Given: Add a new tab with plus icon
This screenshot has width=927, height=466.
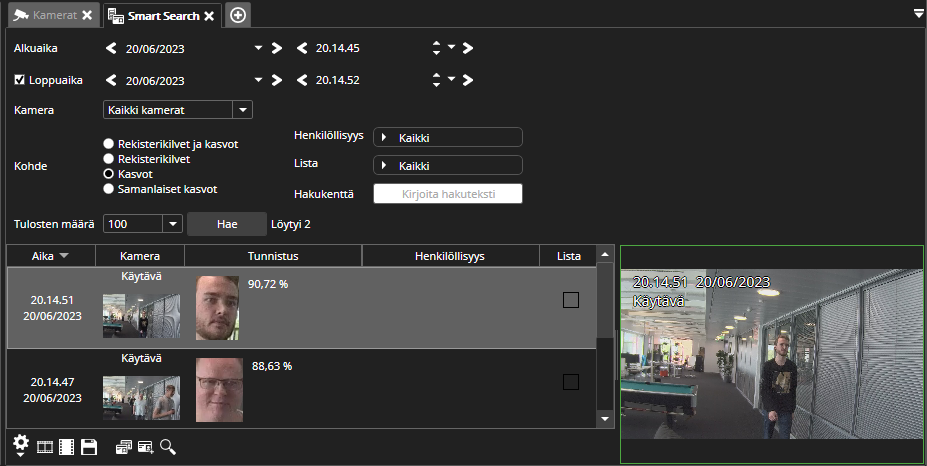Looking at the screenshot, I should click(239, 15).
